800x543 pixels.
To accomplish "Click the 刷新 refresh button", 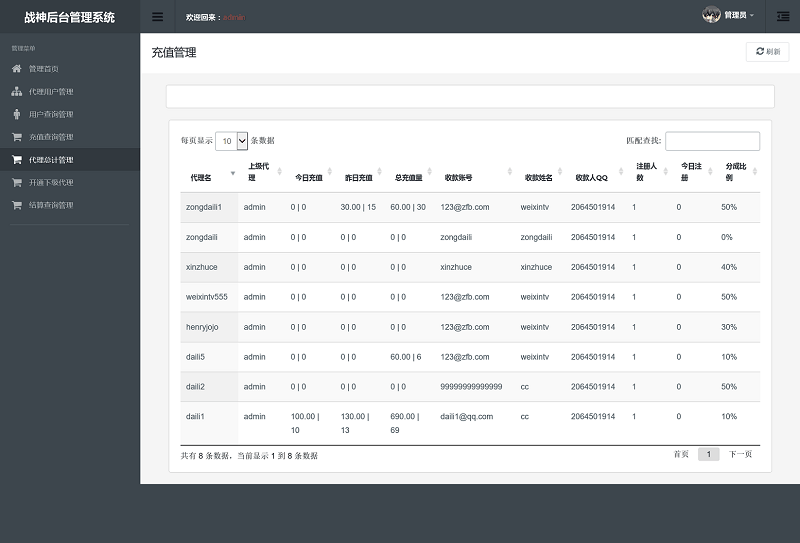I will point(767,52).
